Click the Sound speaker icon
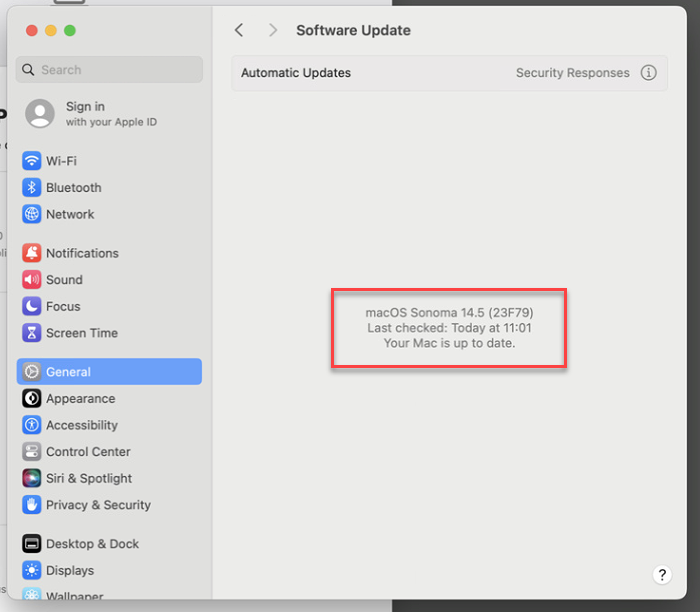 pyautogui.click(x=32, y=280)
